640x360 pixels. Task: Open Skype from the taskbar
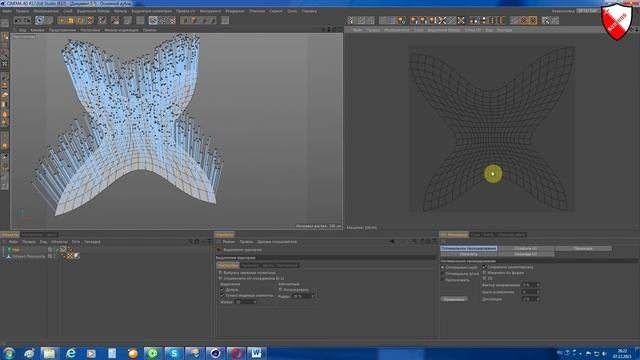tap(174, 353)
